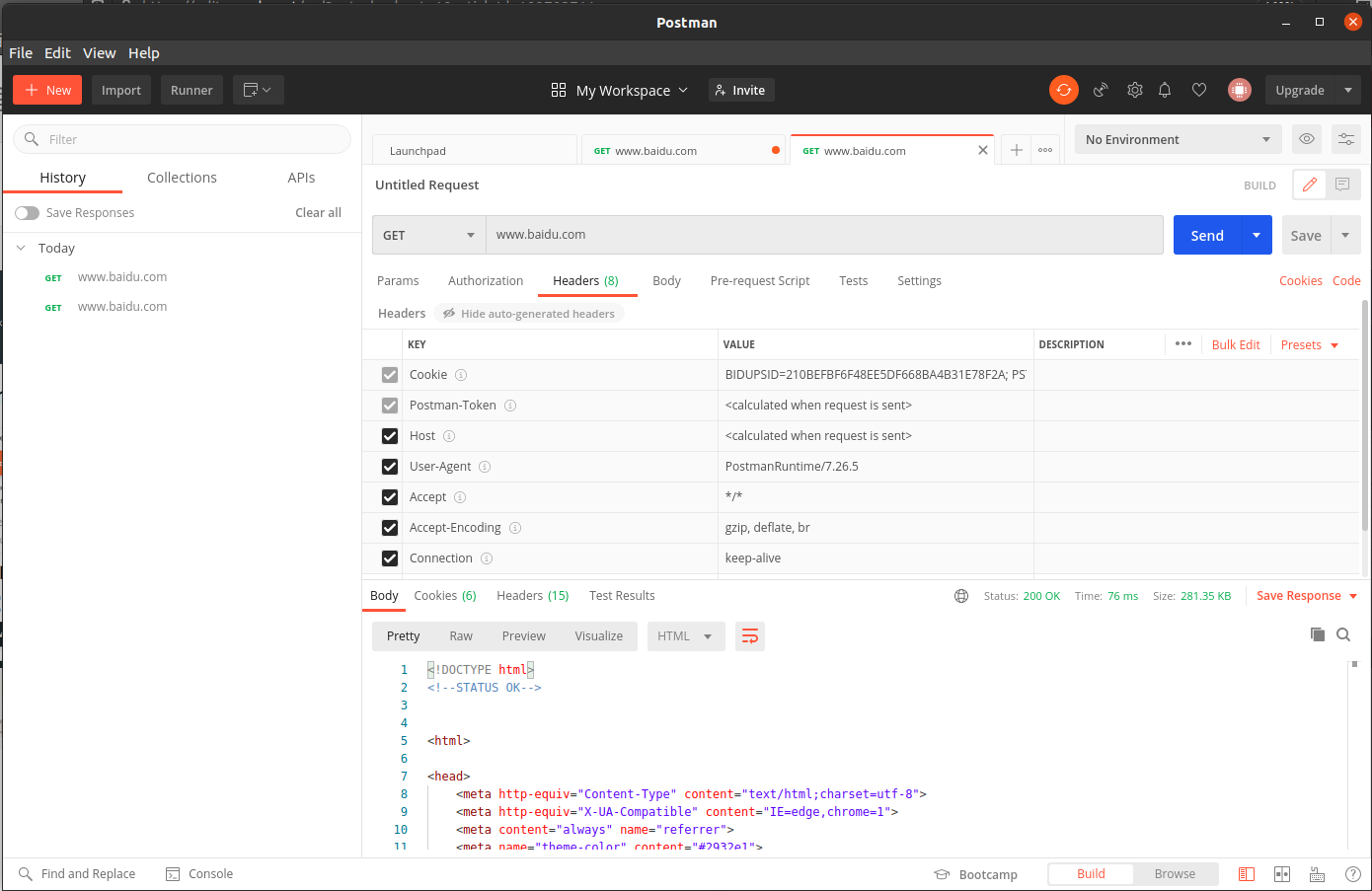
Task: Open the Console panel
Action: click(199, 874)
